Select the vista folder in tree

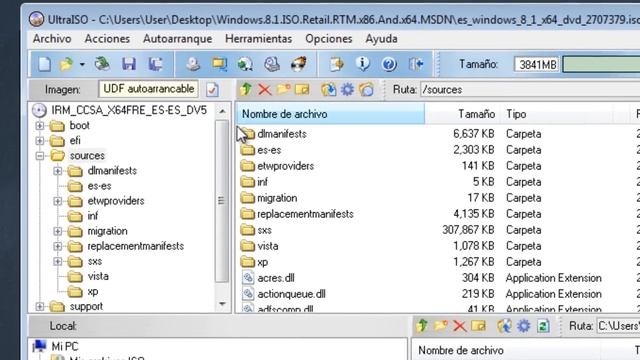pos(98,277)
